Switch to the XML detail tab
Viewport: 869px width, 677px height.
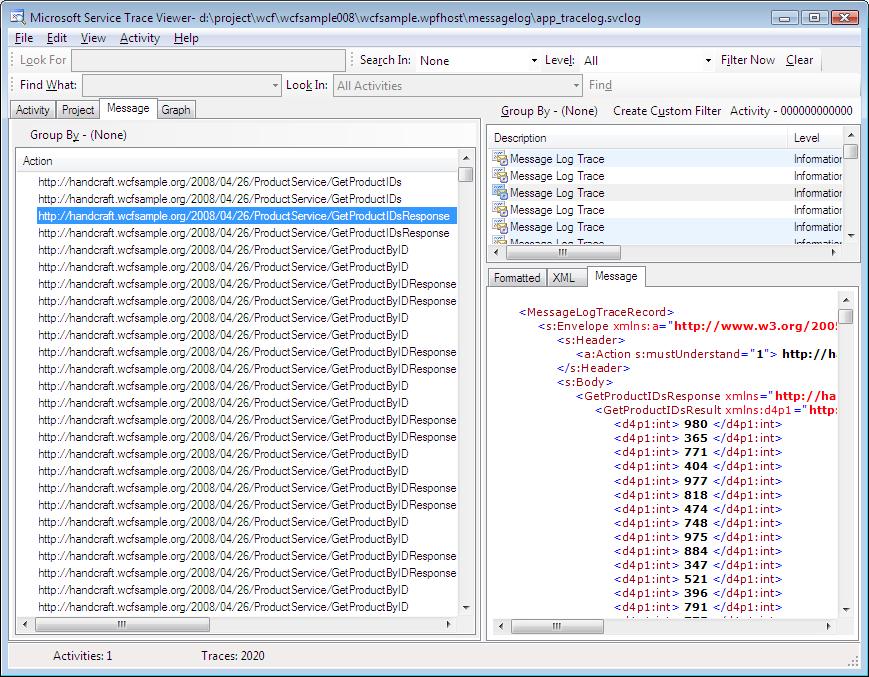pos(564,278)
